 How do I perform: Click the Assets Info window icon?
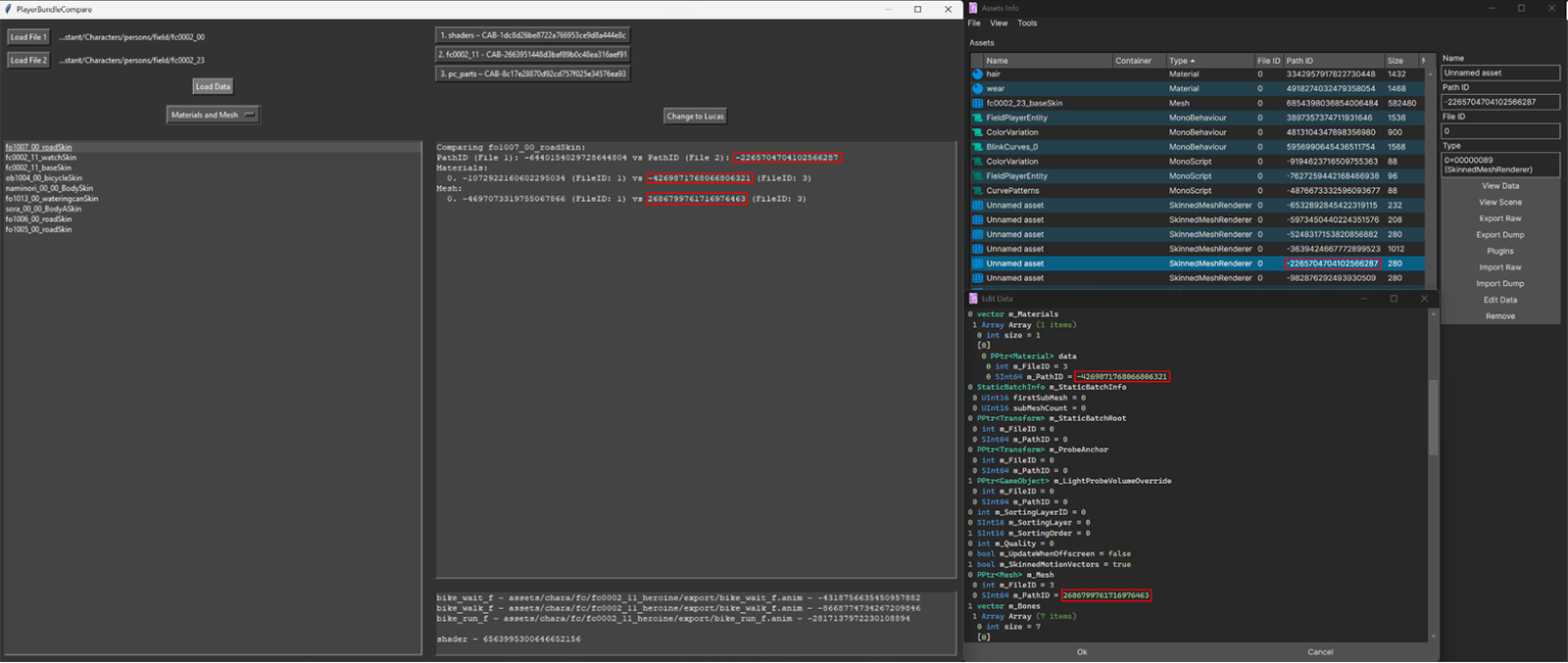[x=973, y=8]
